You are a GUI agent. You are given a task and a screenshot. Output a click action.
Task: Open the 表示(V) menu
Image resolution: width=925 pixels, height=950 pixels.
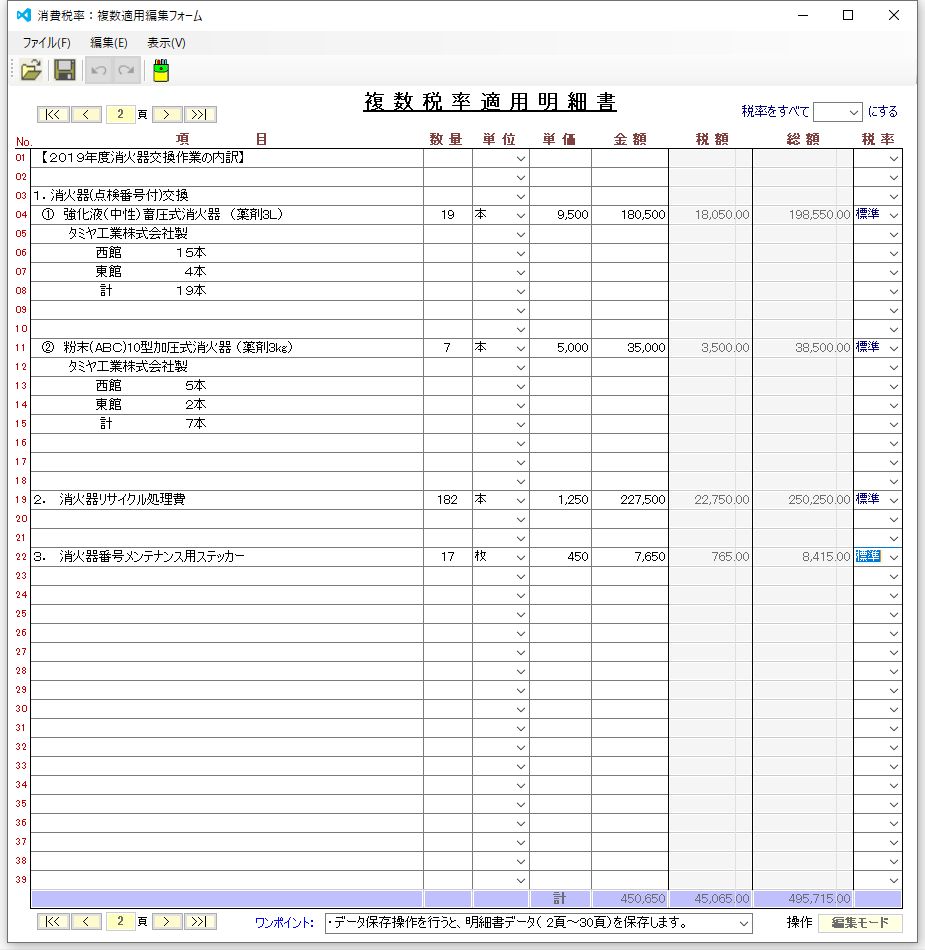166,43
